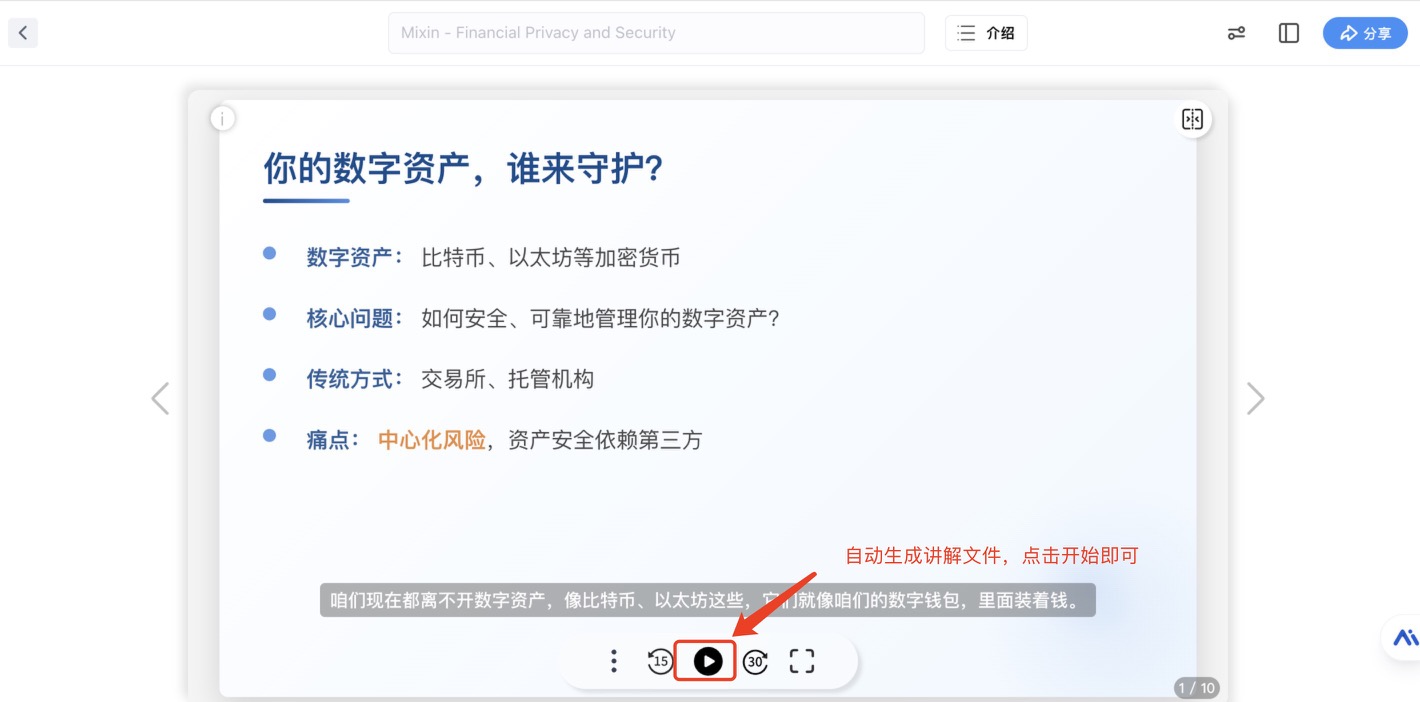The height and width of the screenshot is (702, 1420).
Task: Select the slide heading 你的数字资产，谁来守护?
Action: pyautogui.click(x=464, y=168)
